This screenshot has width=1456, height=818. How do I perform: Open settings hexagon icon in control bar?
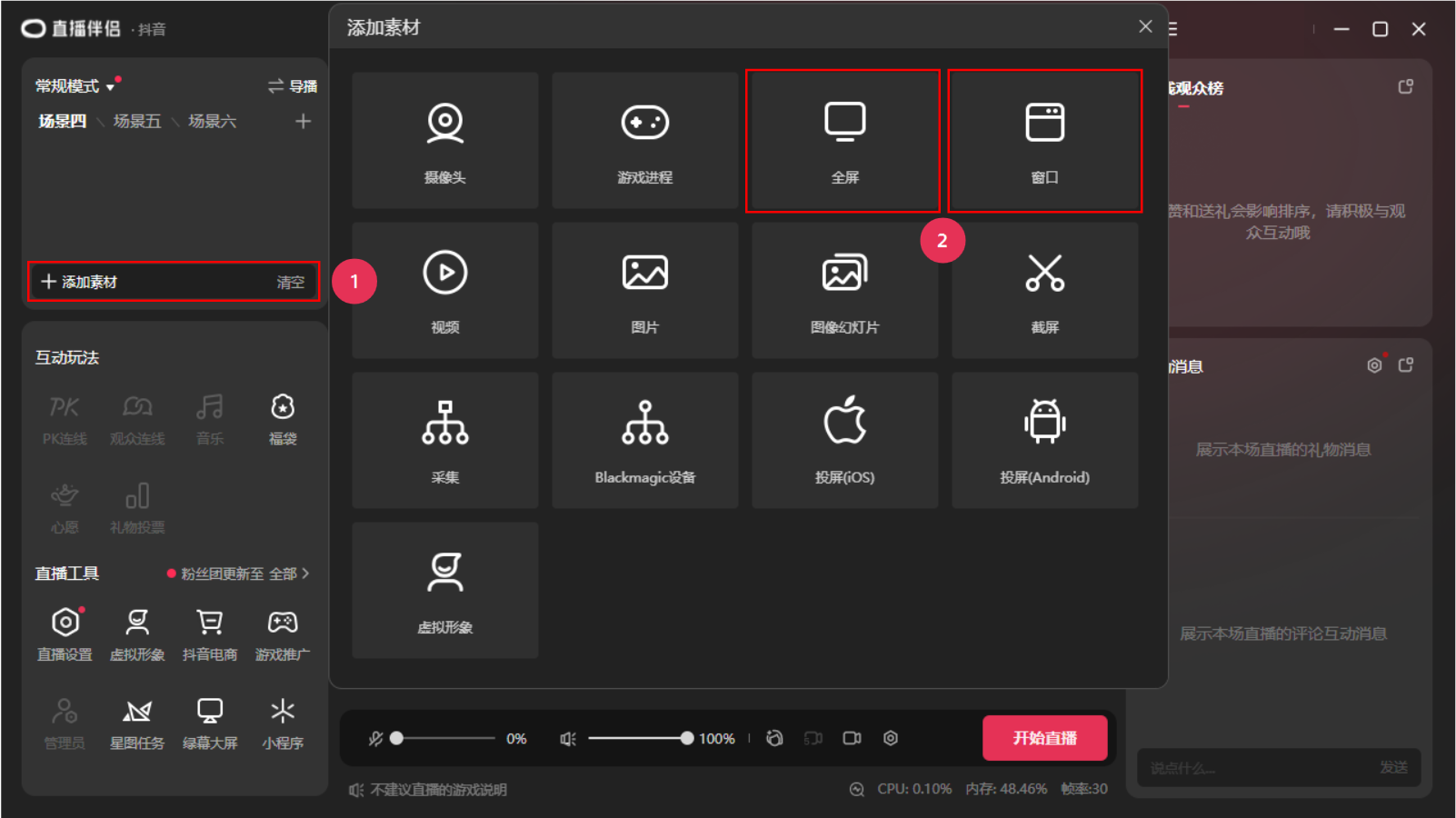click(x=891, y=738)
